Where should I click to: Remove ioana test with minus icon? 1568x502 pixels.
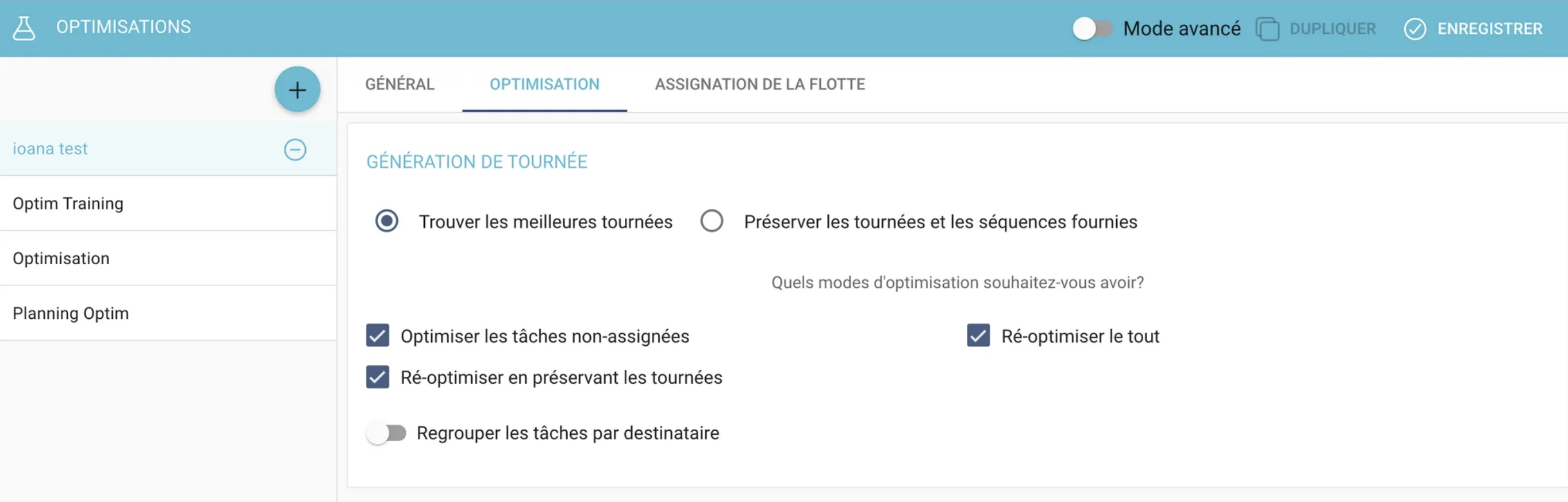pos(295,149)
